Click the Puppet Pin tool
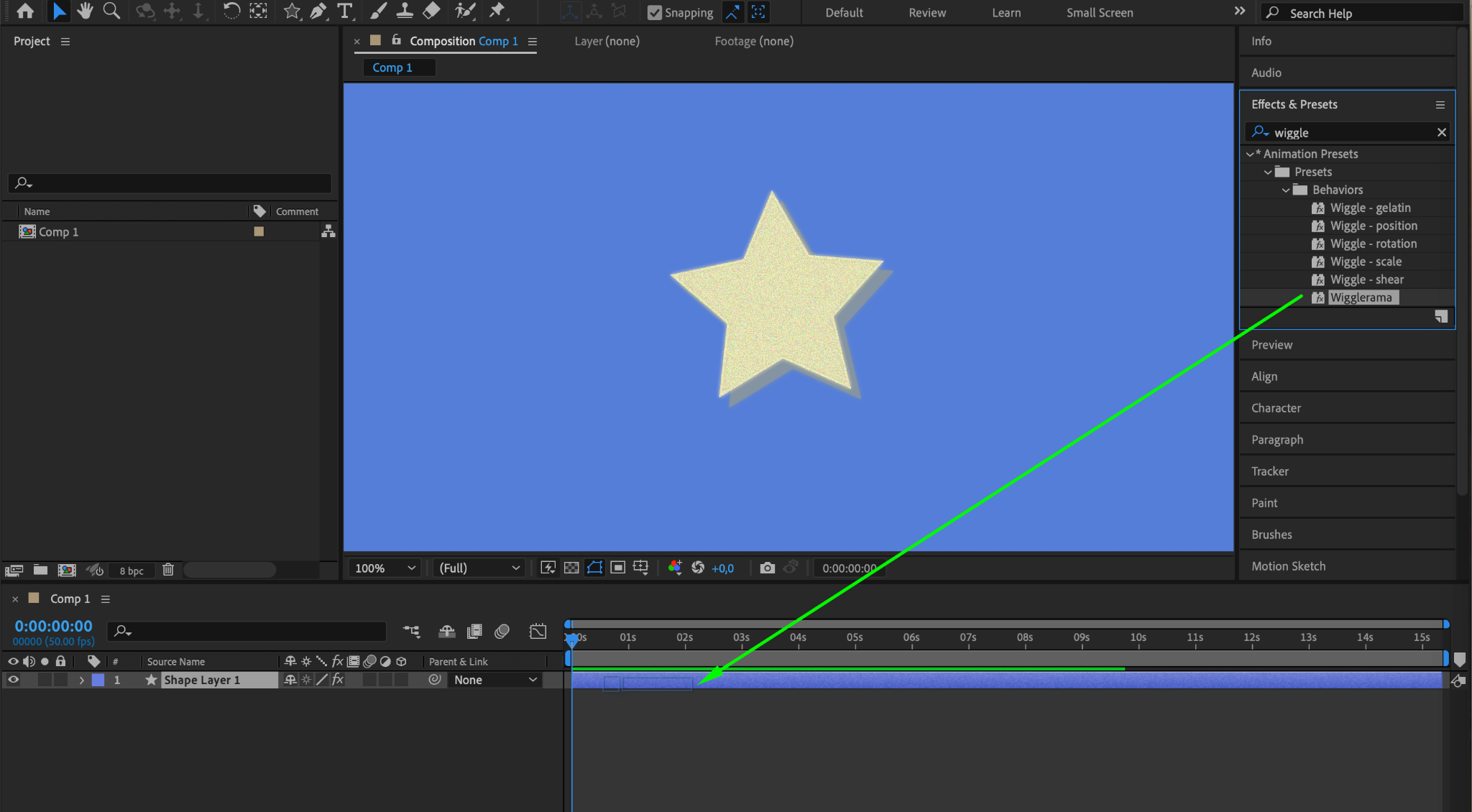The image size is (1472, 812). (497, 11)
